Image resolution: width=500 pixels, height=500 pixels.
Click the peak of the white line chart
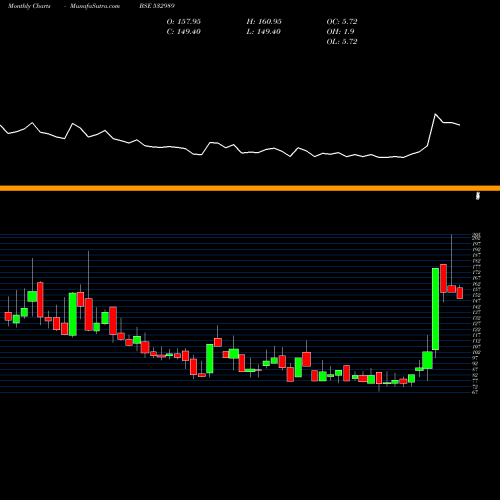(x=435, y=114)
